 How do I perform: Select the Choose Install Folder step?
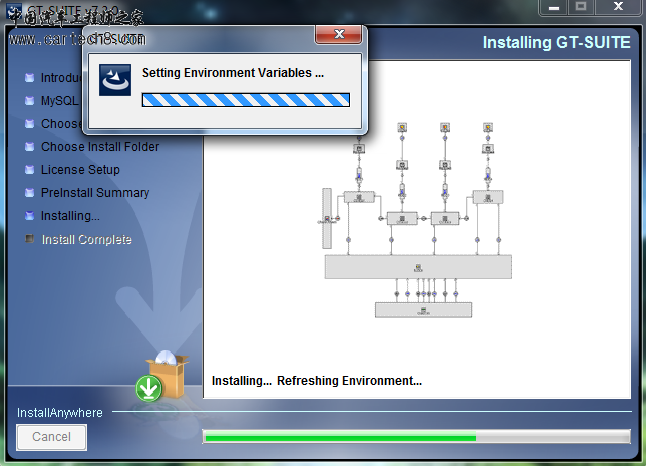(100, 147)
